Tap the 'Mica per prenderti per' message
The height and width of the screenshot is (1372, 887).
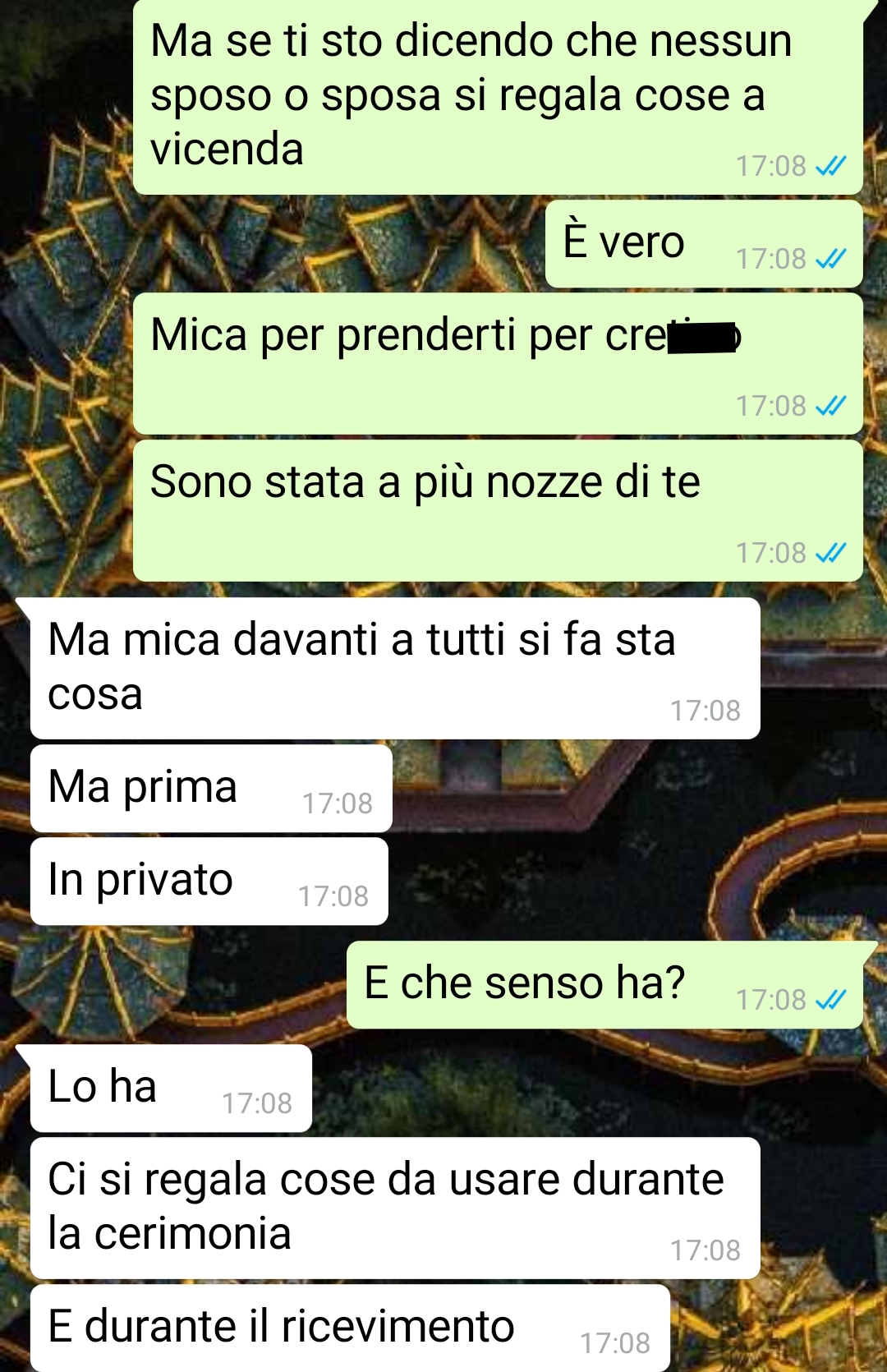(x=498, y=363)
